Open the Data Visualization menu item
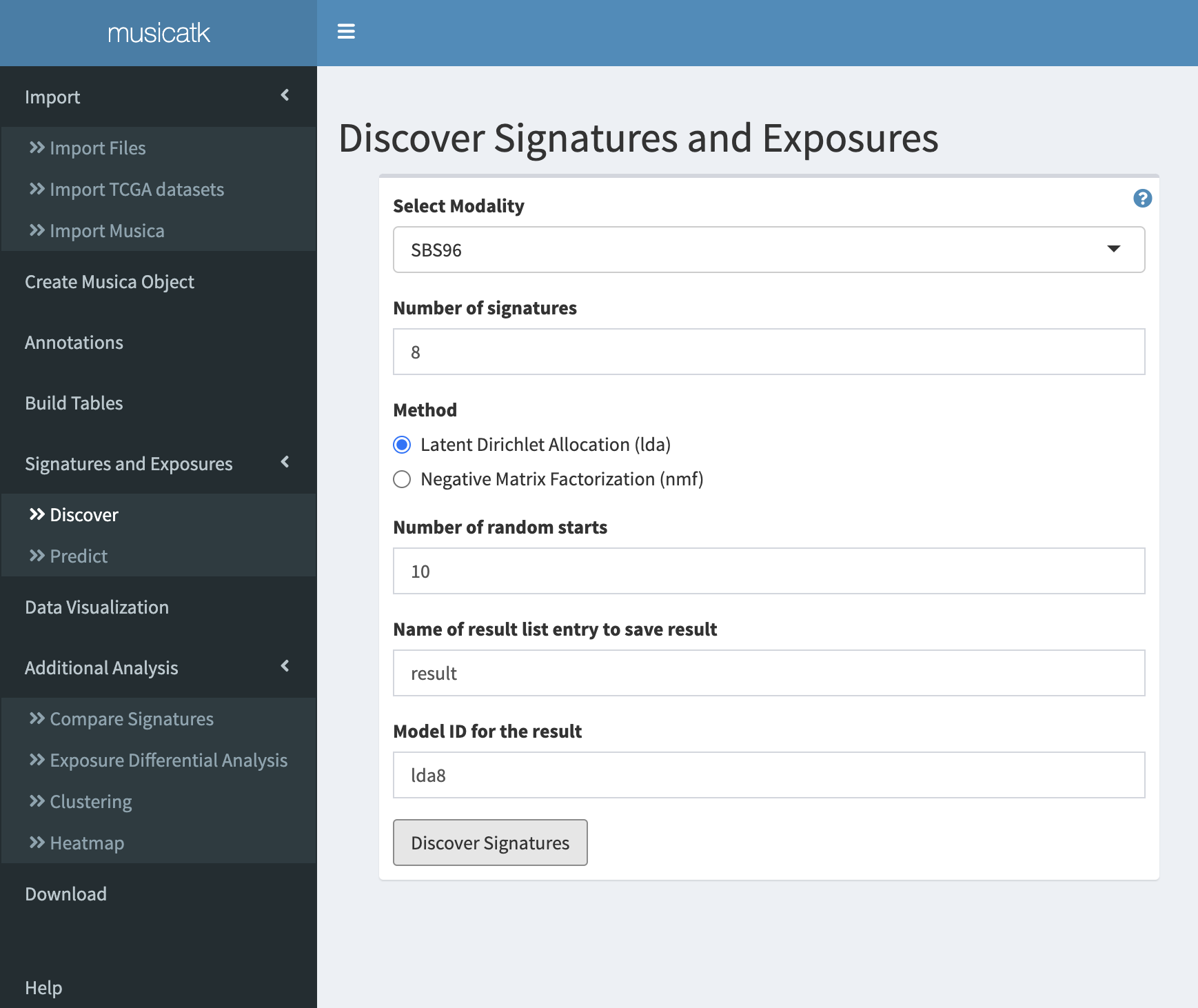Screen dimensions: 1198x1008 click(97, 607)
